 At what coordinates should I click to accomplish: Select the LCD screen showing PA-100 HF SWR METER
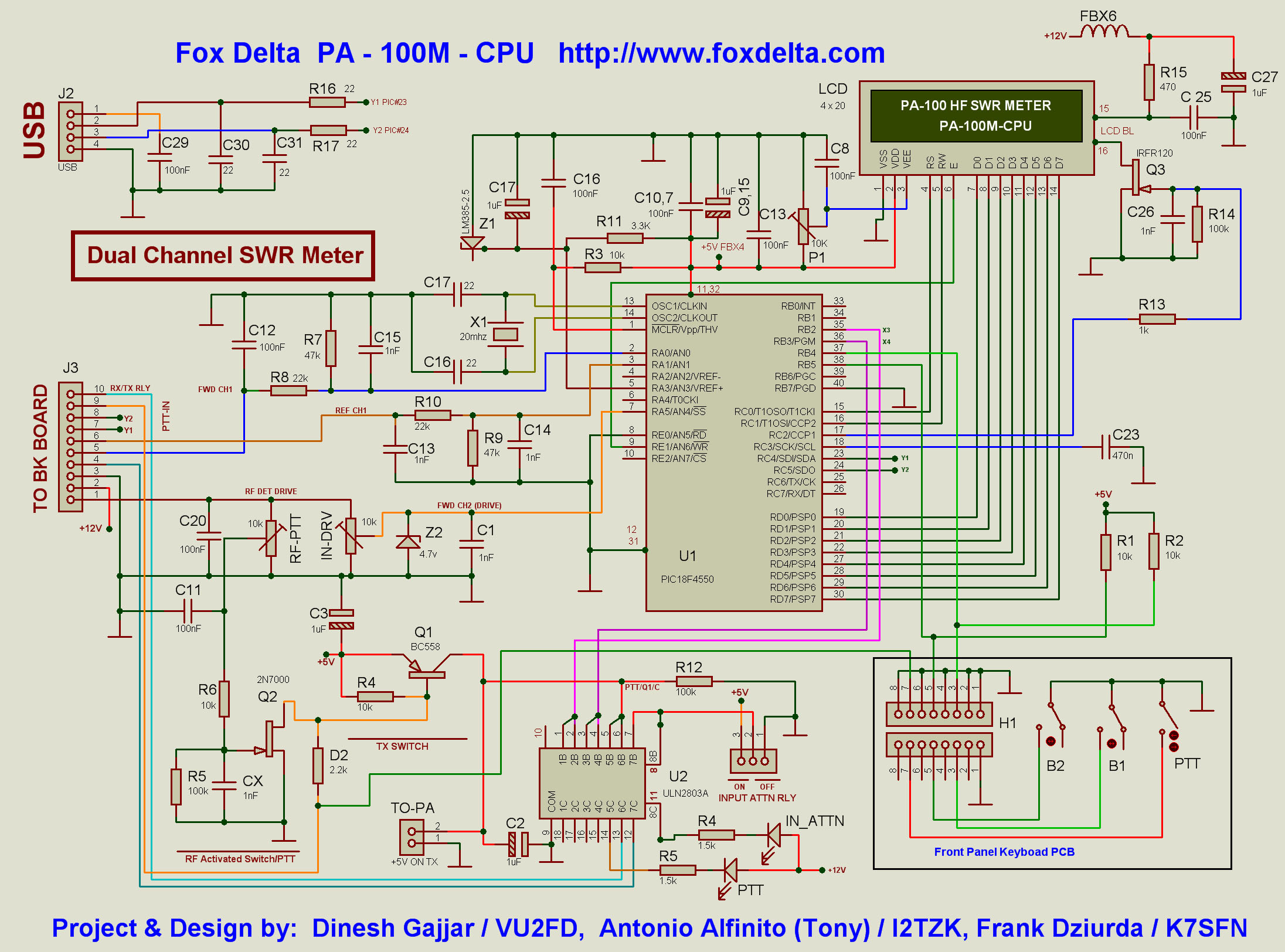pyautogui.click(x=977, y=115)
